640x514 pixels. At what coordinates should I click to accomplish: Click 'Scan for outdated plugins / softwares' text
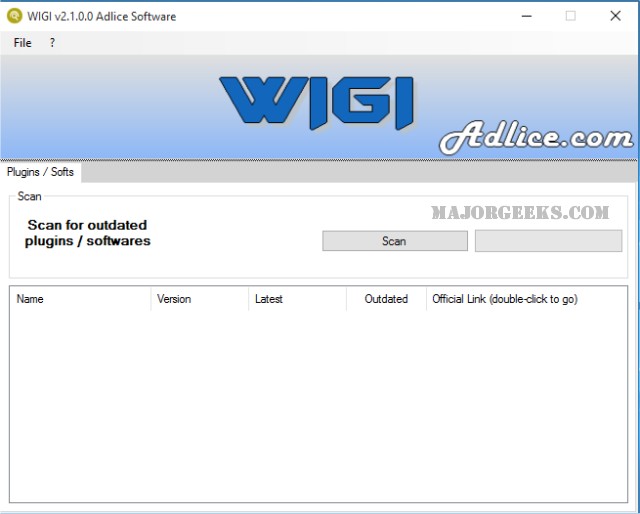click(87, 233)
